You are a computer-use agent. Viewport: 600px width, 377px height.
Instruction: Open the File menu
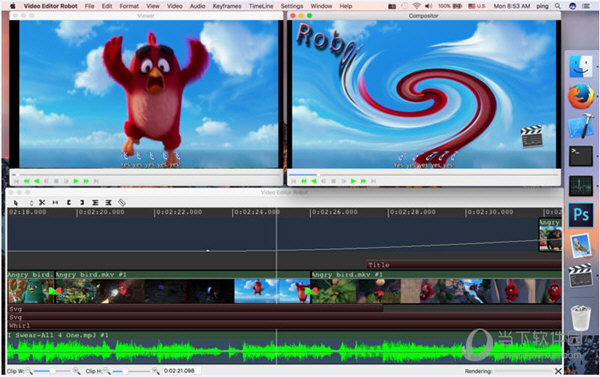[90, 6]
